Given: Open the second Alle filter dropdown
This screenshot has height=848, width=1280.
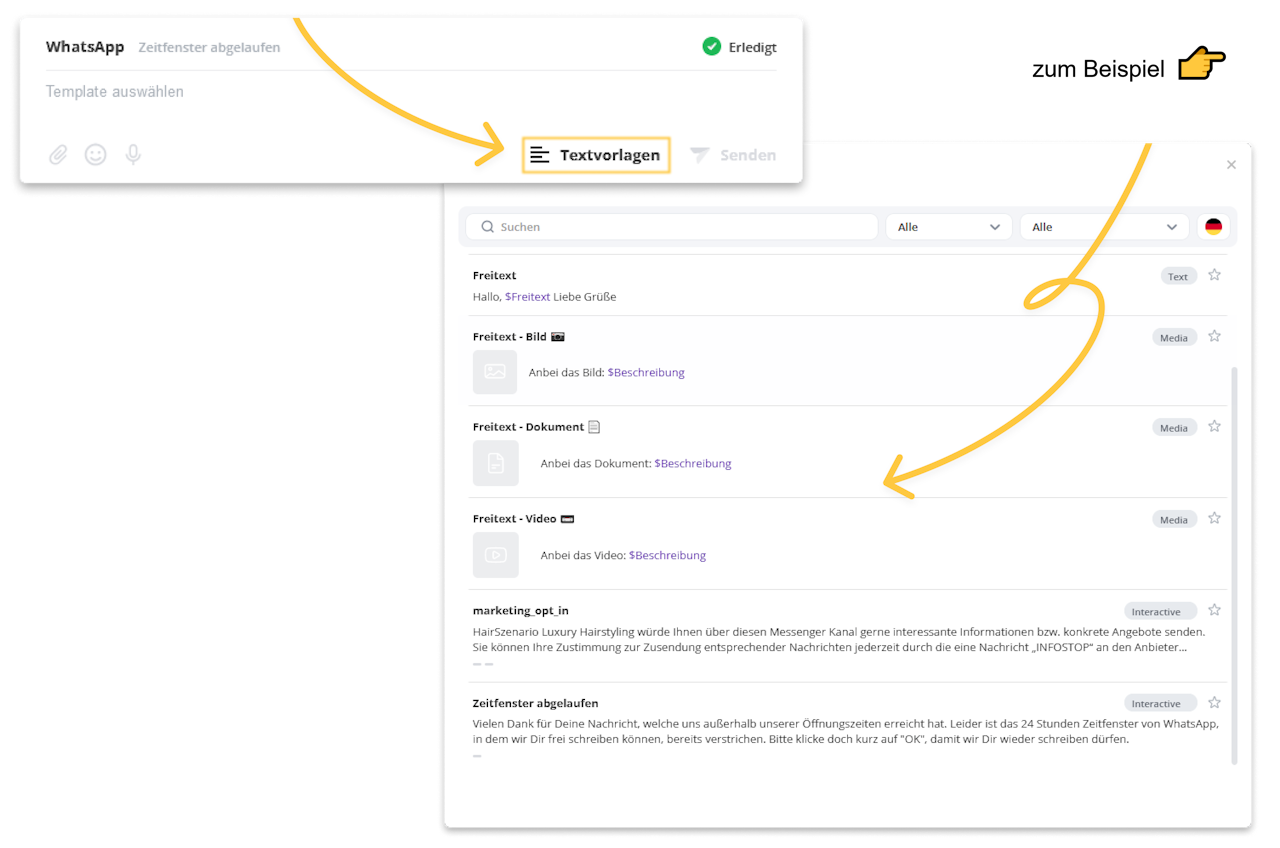Looking at the screenshot, I should 1104,227.
